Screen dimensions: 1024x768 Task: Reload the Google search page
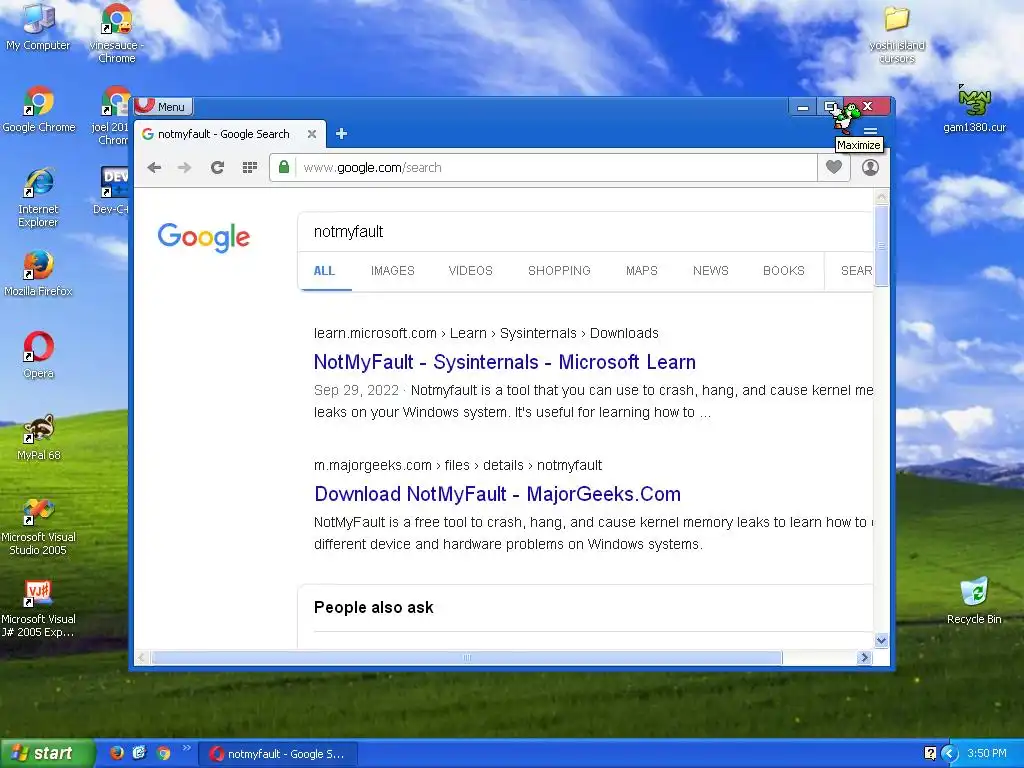point(217,168)
